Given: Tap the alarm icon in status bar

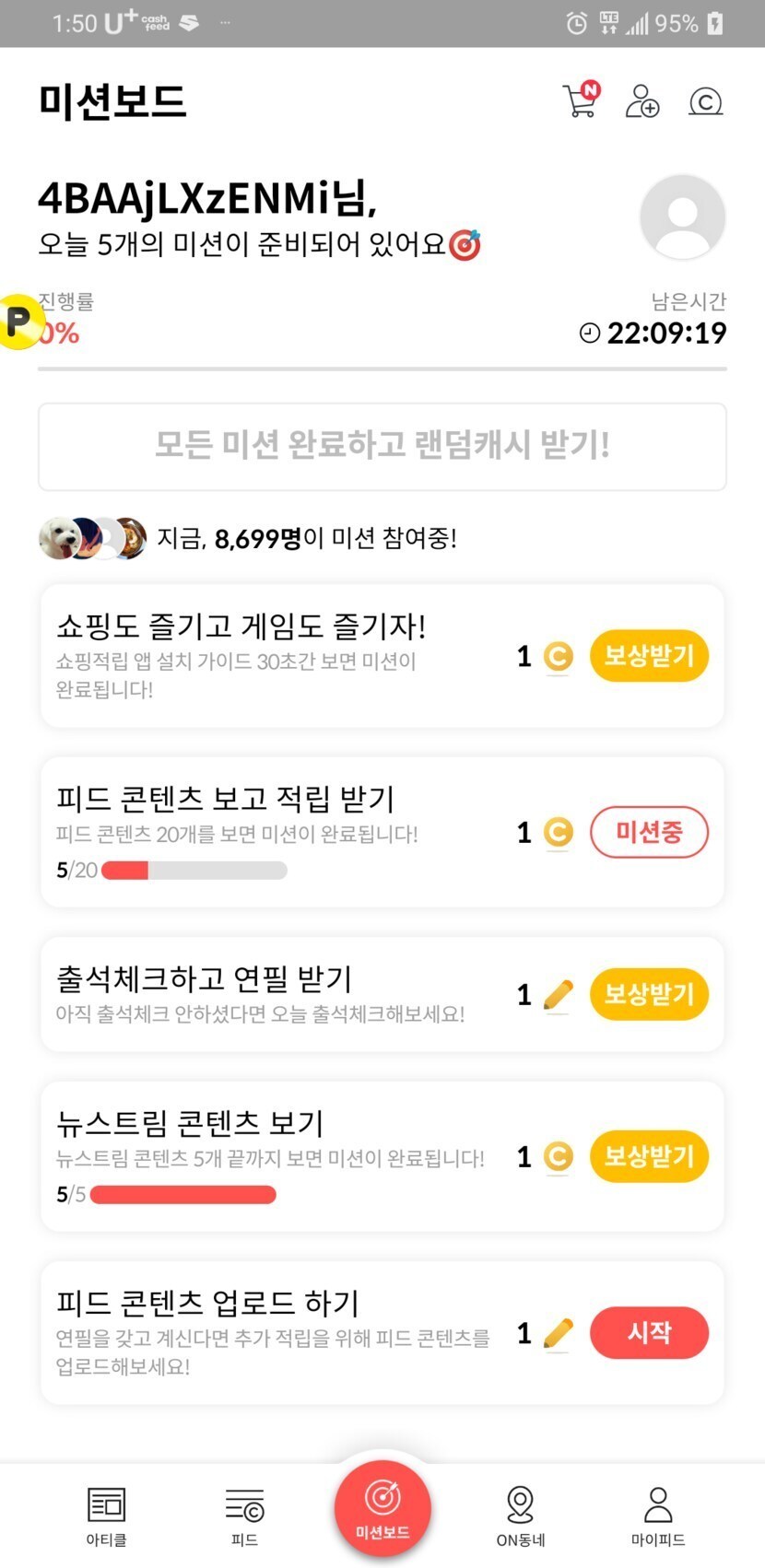Looking at the screenshot, I should (x=576, y=24).
